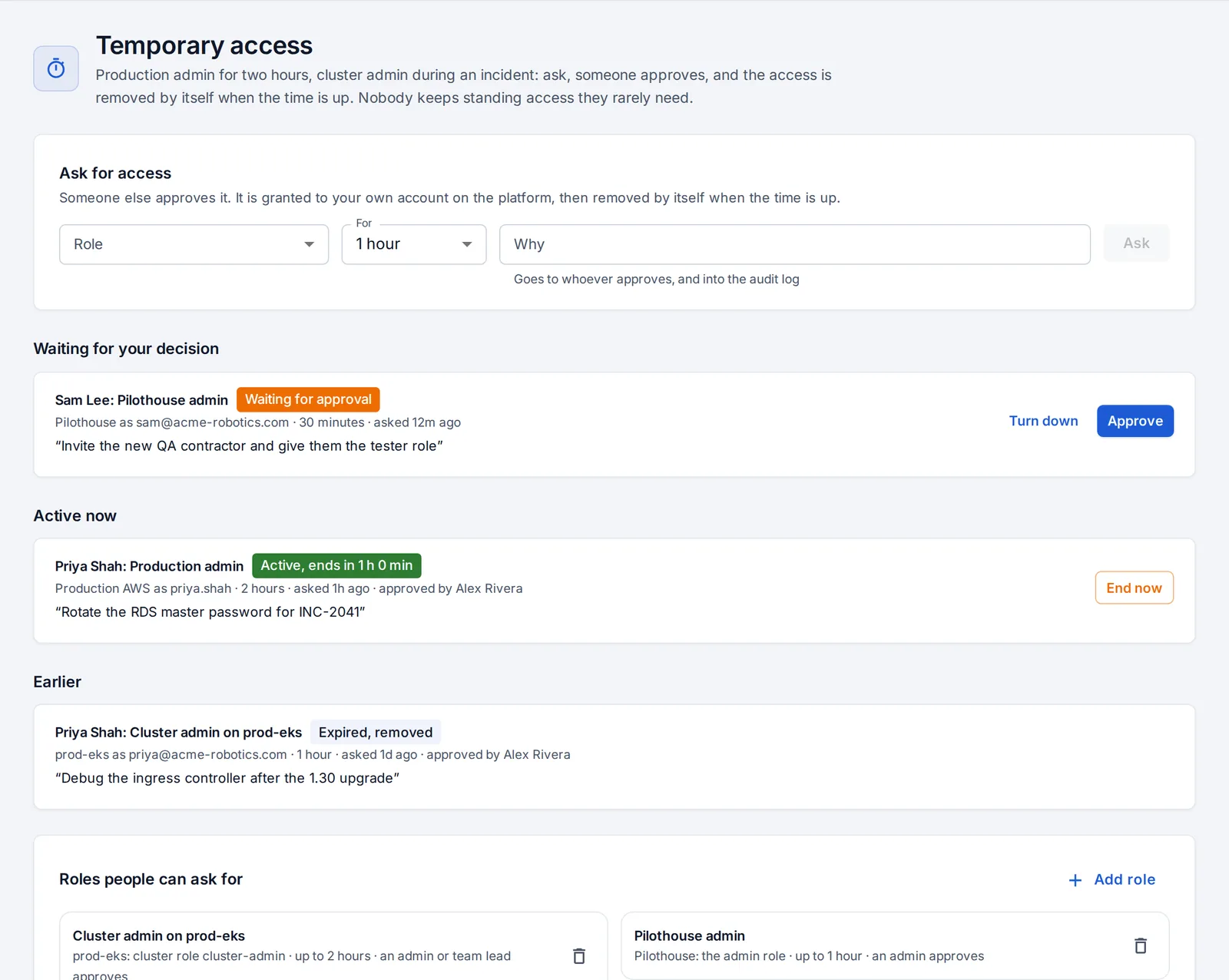Click the Ask button

[1136, 243]
